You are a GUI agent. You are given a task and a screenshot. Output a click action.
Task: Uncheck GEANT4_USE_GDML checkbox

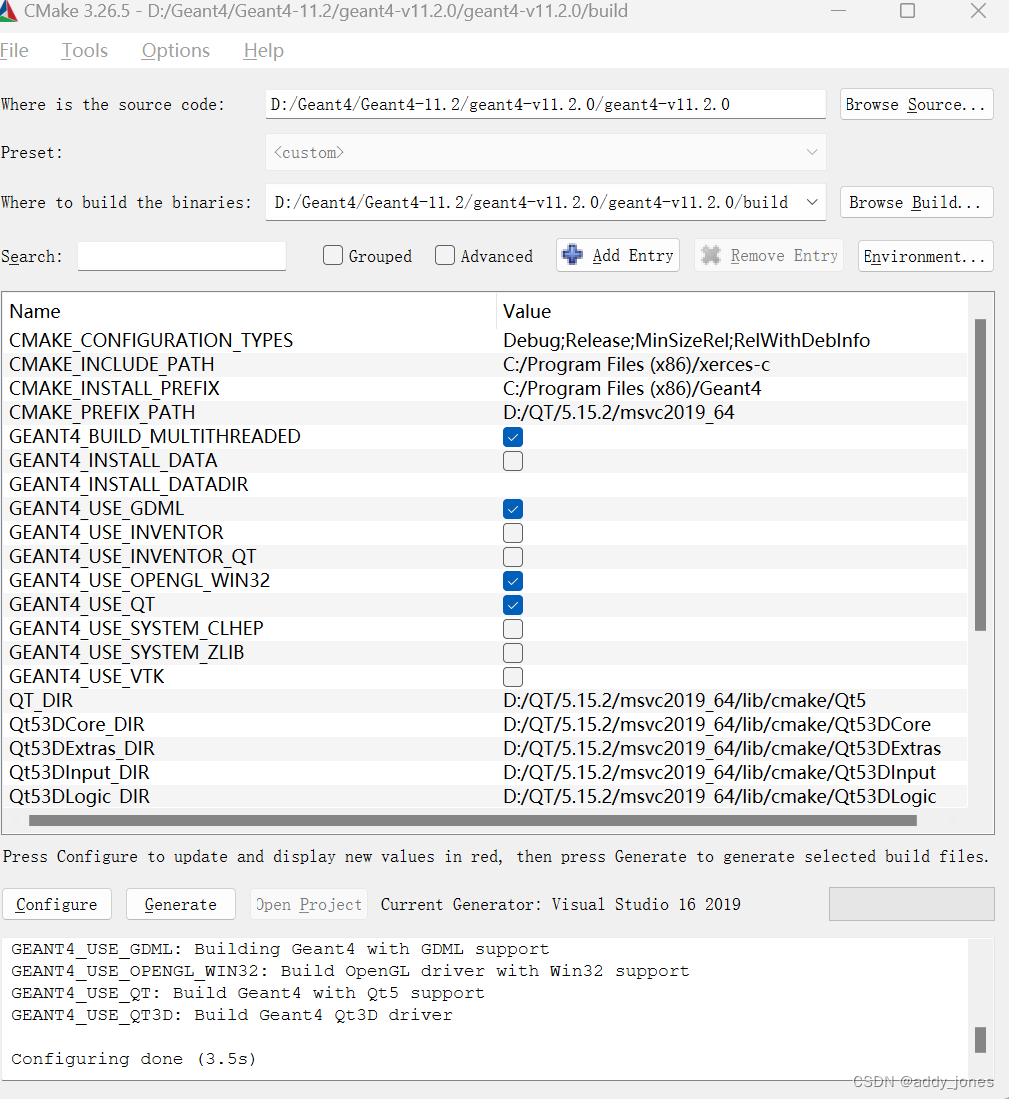(513, 509)
